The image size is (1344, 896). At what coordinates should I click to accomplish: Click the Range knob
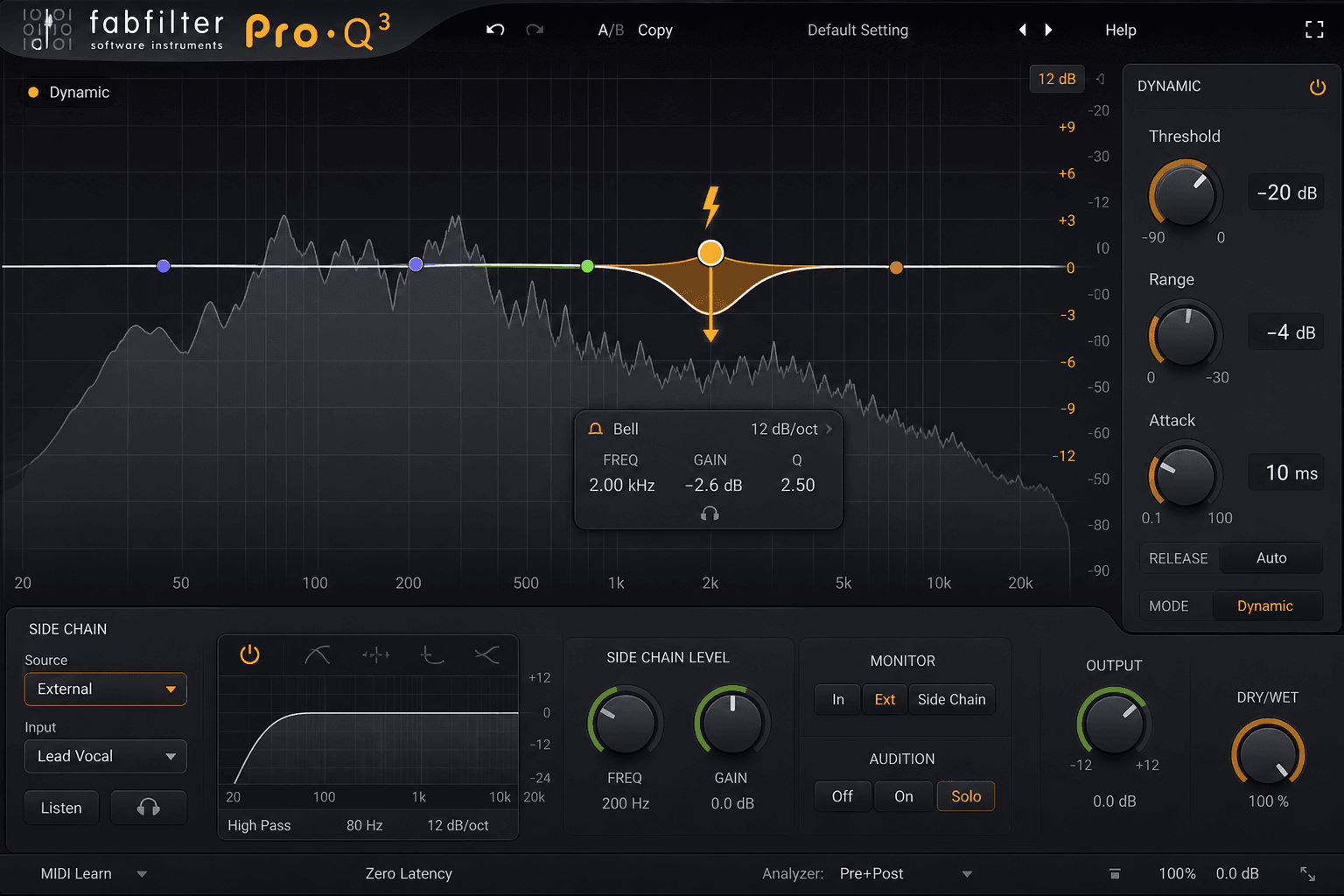click(x=1184, y=333)
